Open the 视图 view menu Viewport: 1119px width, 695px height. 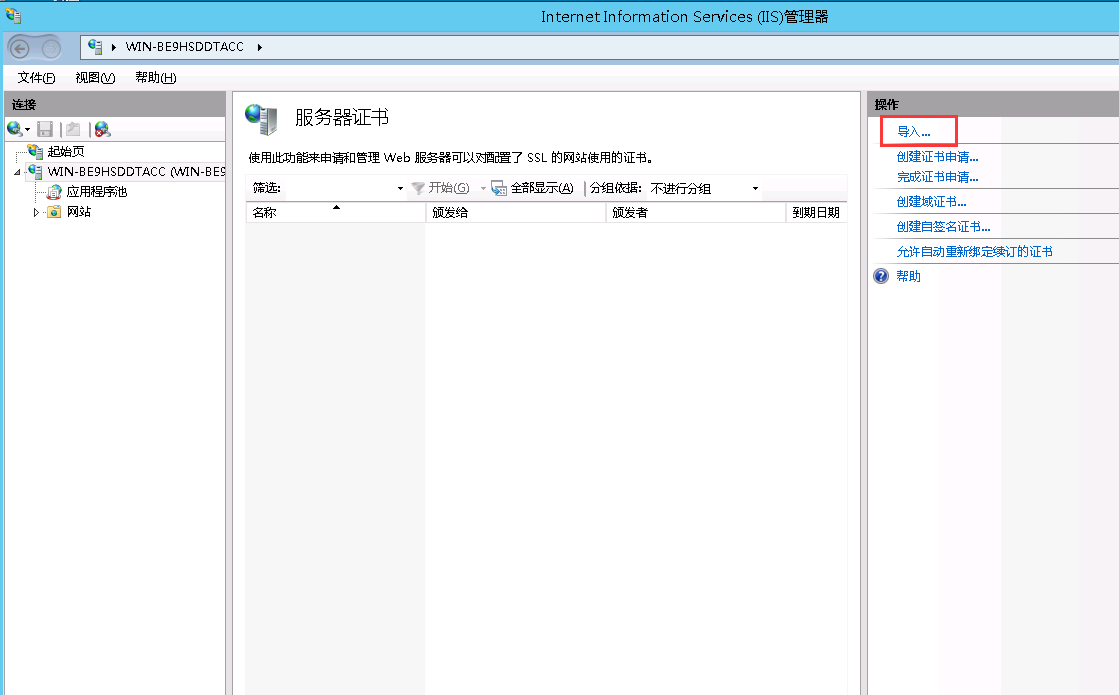[95, 78]
